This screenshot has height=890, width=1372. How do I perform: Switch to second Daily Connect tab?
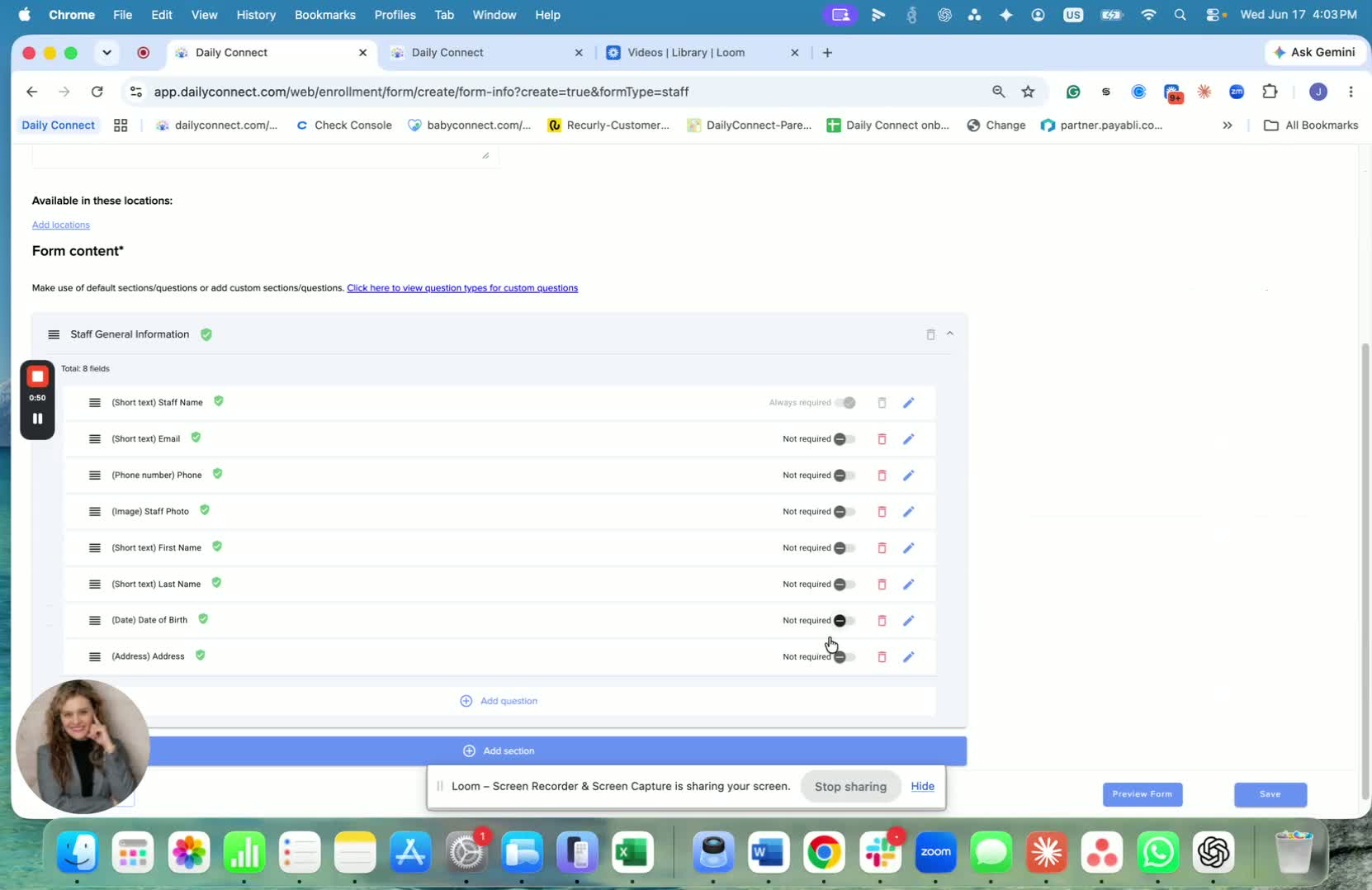point(487,52)
